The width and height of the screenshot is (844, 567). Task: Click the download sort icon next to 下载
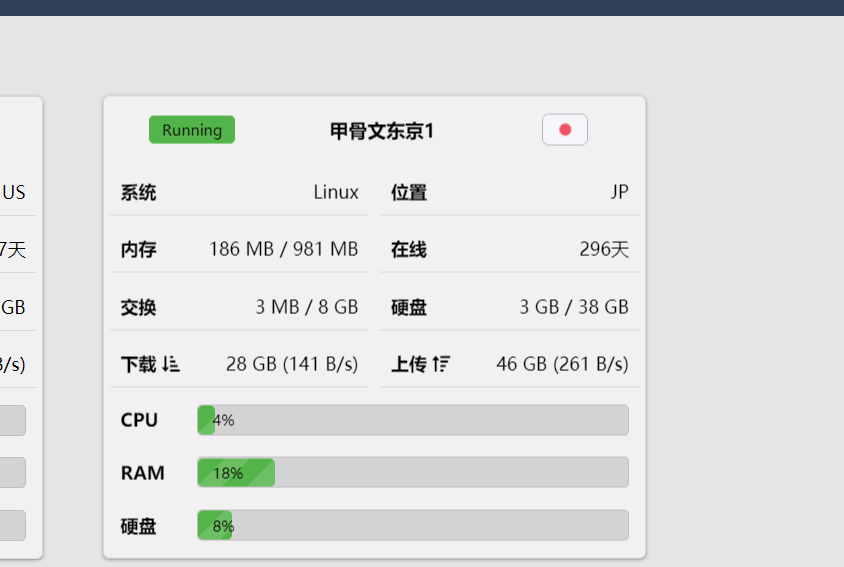click(x=171, y=364)
